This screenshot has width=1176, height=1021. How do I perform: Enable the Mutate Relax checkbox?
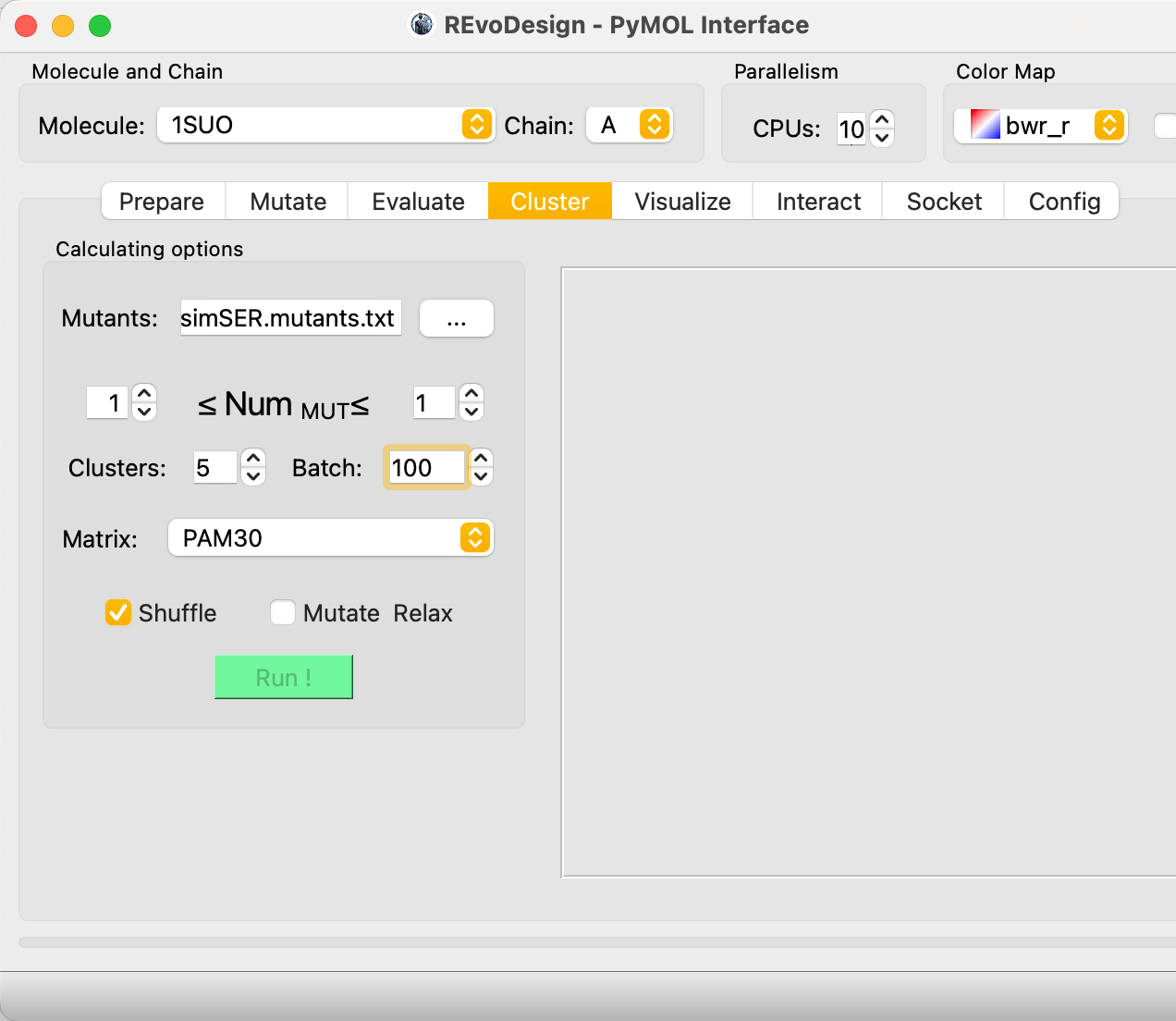(283, 612)
